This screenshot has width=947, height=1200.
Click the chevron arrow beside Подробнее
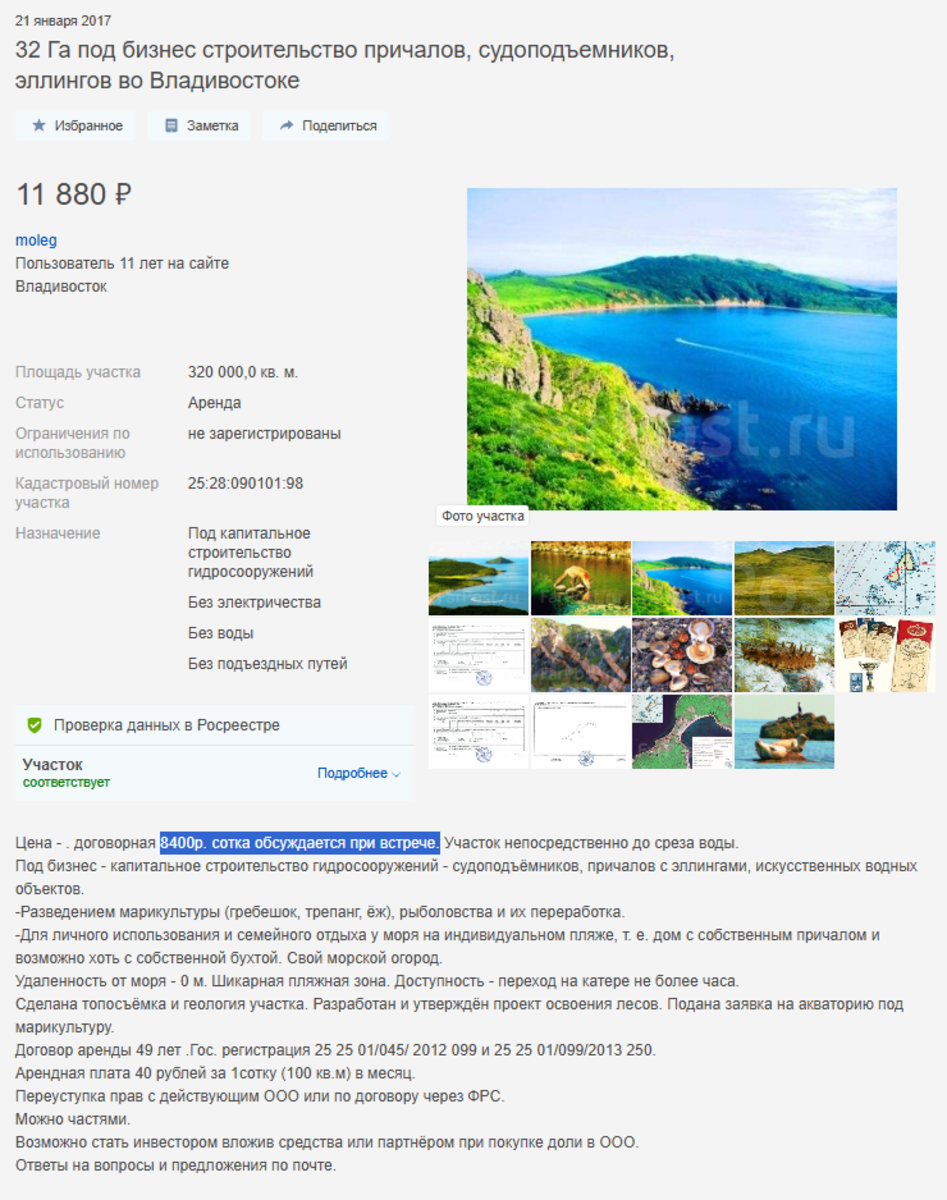(396, 774)
